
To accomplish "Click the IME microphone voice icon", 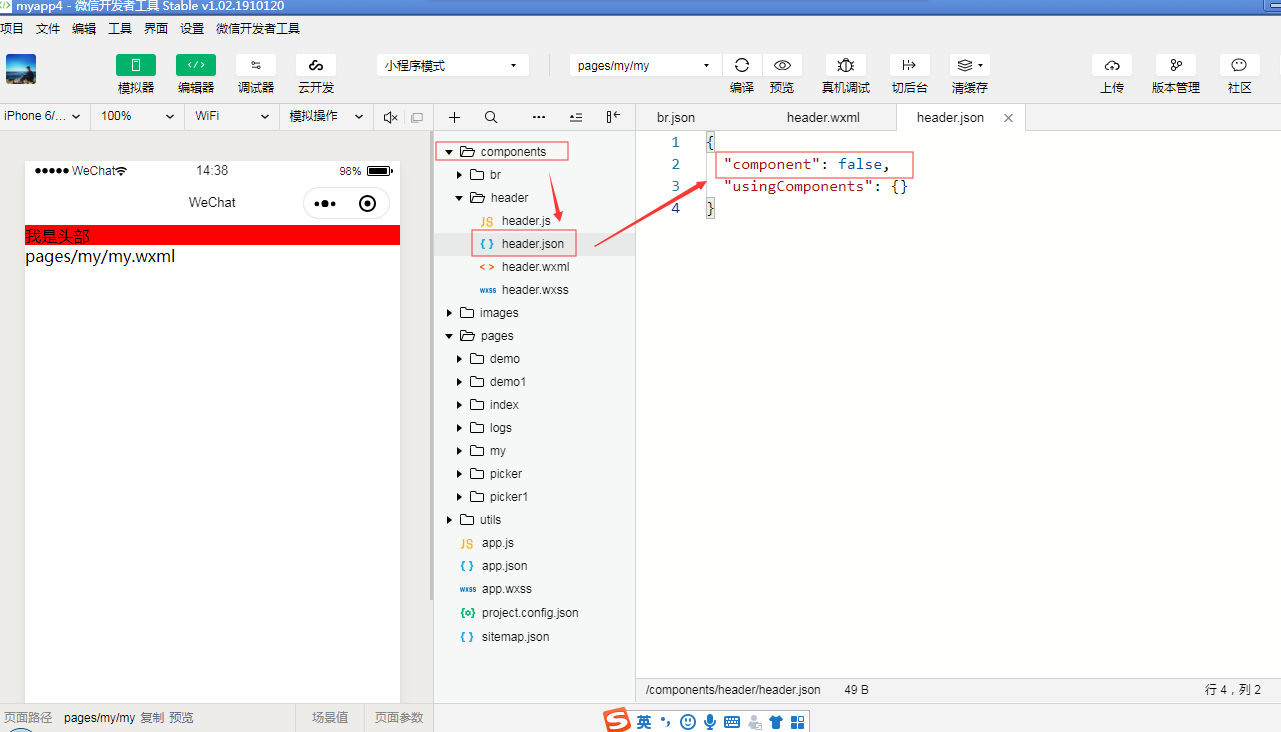I will click(710, 722).
